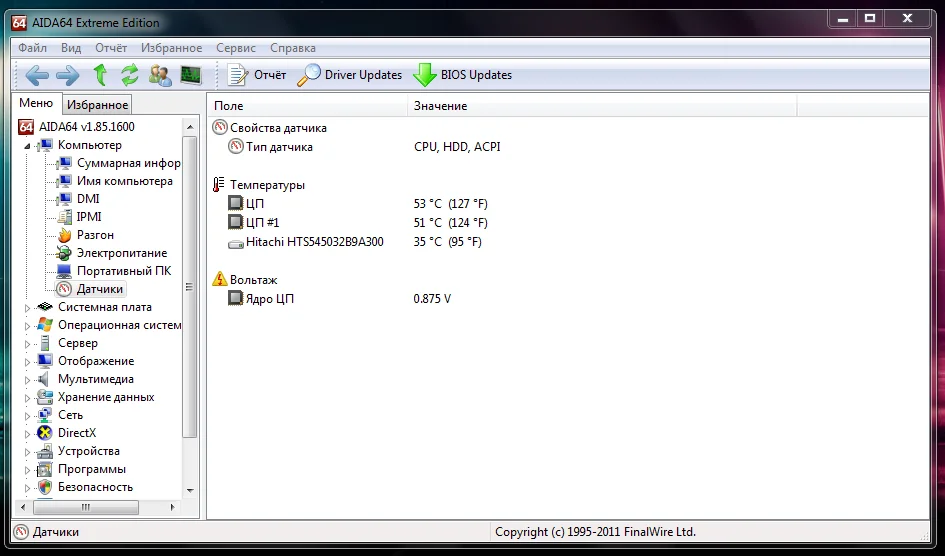
Task: Click the tree horizontal scrollbar right arrow
Action: tap(172, 507)
